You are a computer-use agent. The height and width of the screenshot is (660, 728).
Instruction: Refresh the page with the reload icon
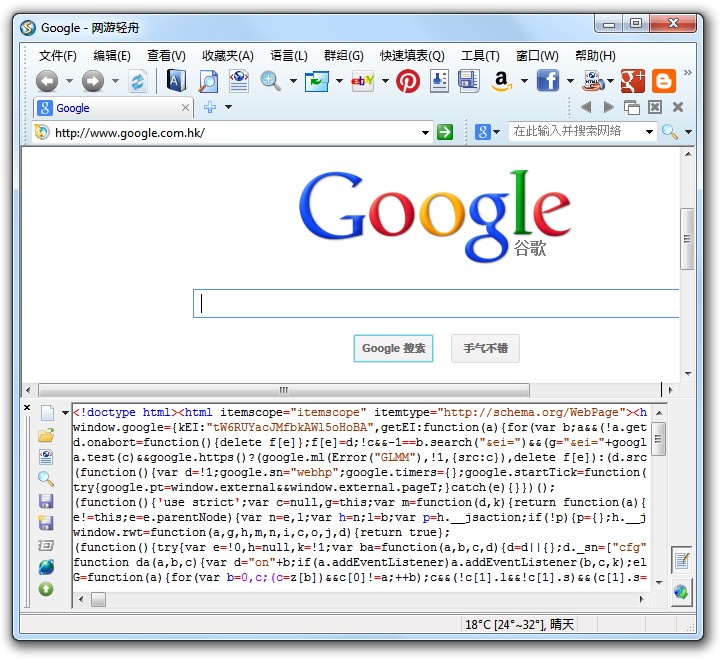(x=137, y=81)
